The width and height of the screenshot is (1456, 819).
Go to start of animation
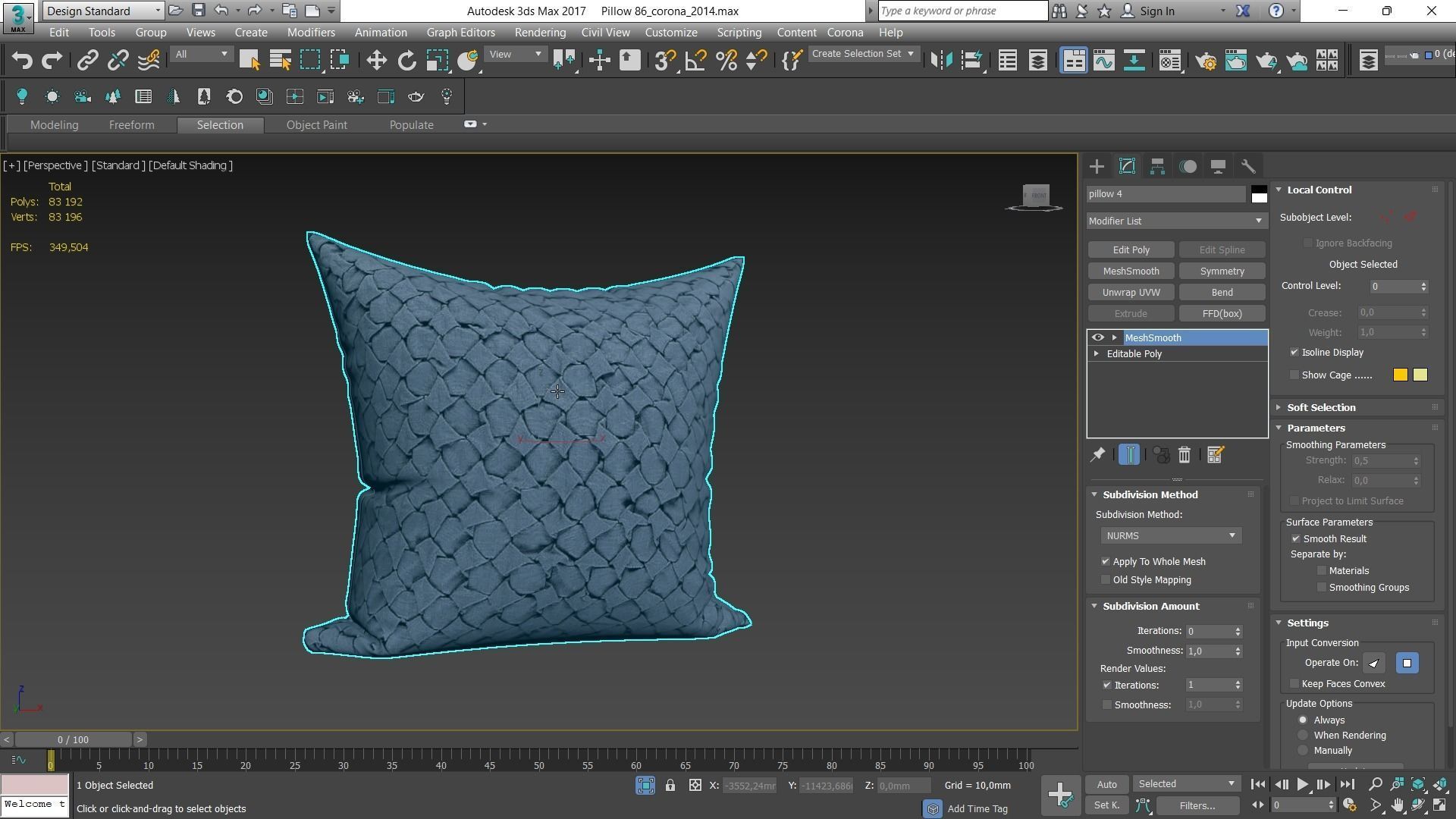pos(1257,785)
